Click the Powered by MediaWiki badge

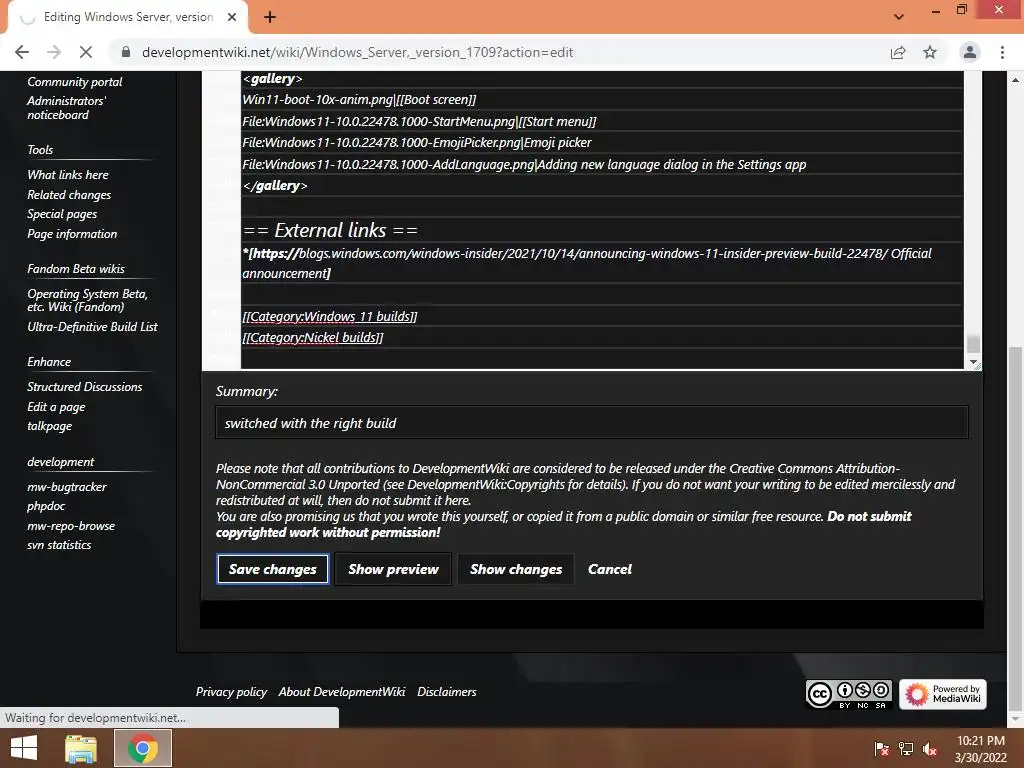pyautogui.click(x=942, y=694)
